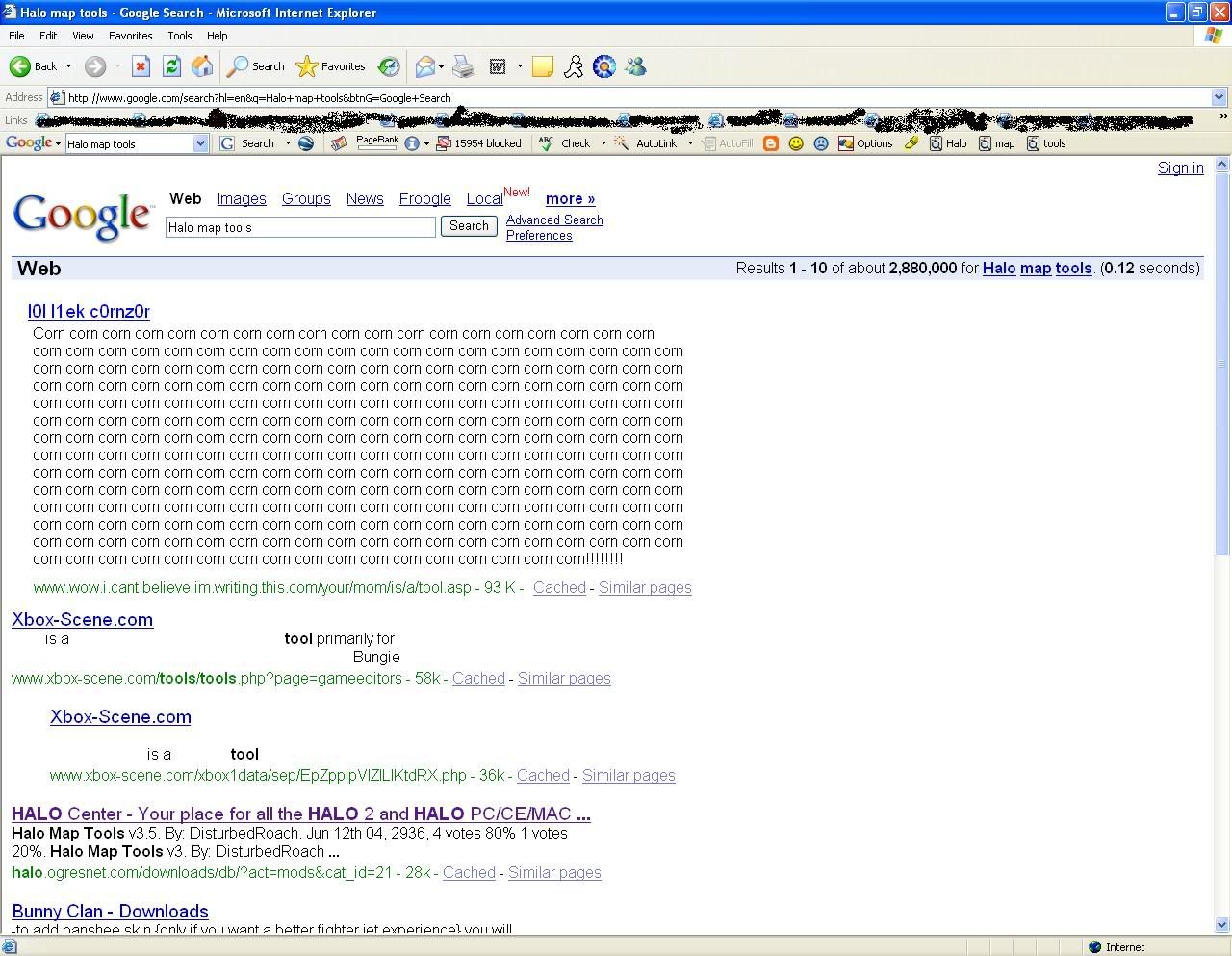
Task: Open the Edit menu
Action: [x=48, y=36]
